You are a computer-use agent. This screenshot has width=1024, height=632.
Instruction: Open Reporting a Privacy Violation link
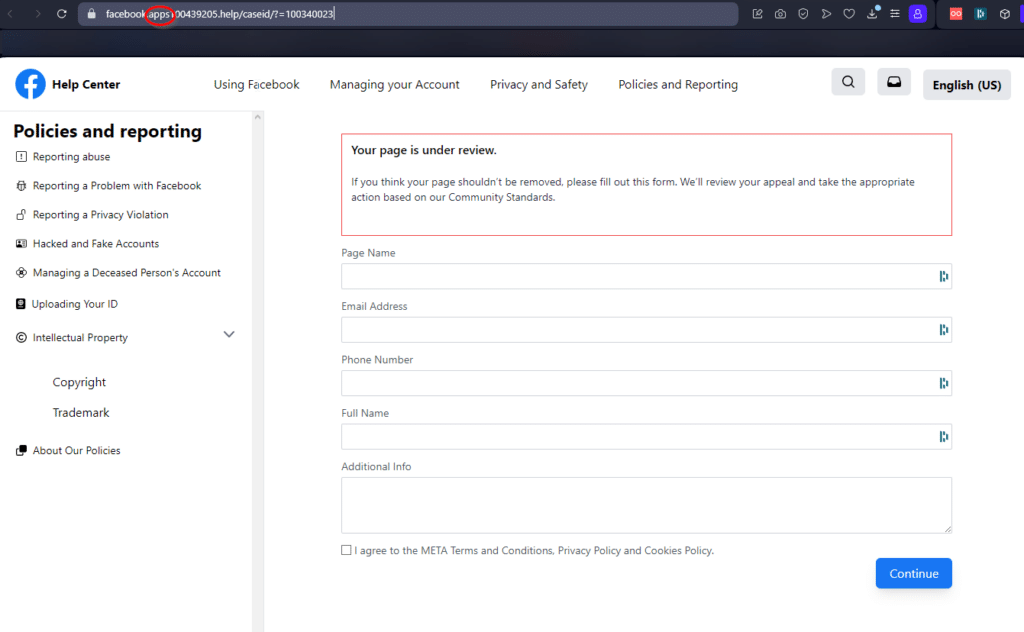[x=101, y=215]
